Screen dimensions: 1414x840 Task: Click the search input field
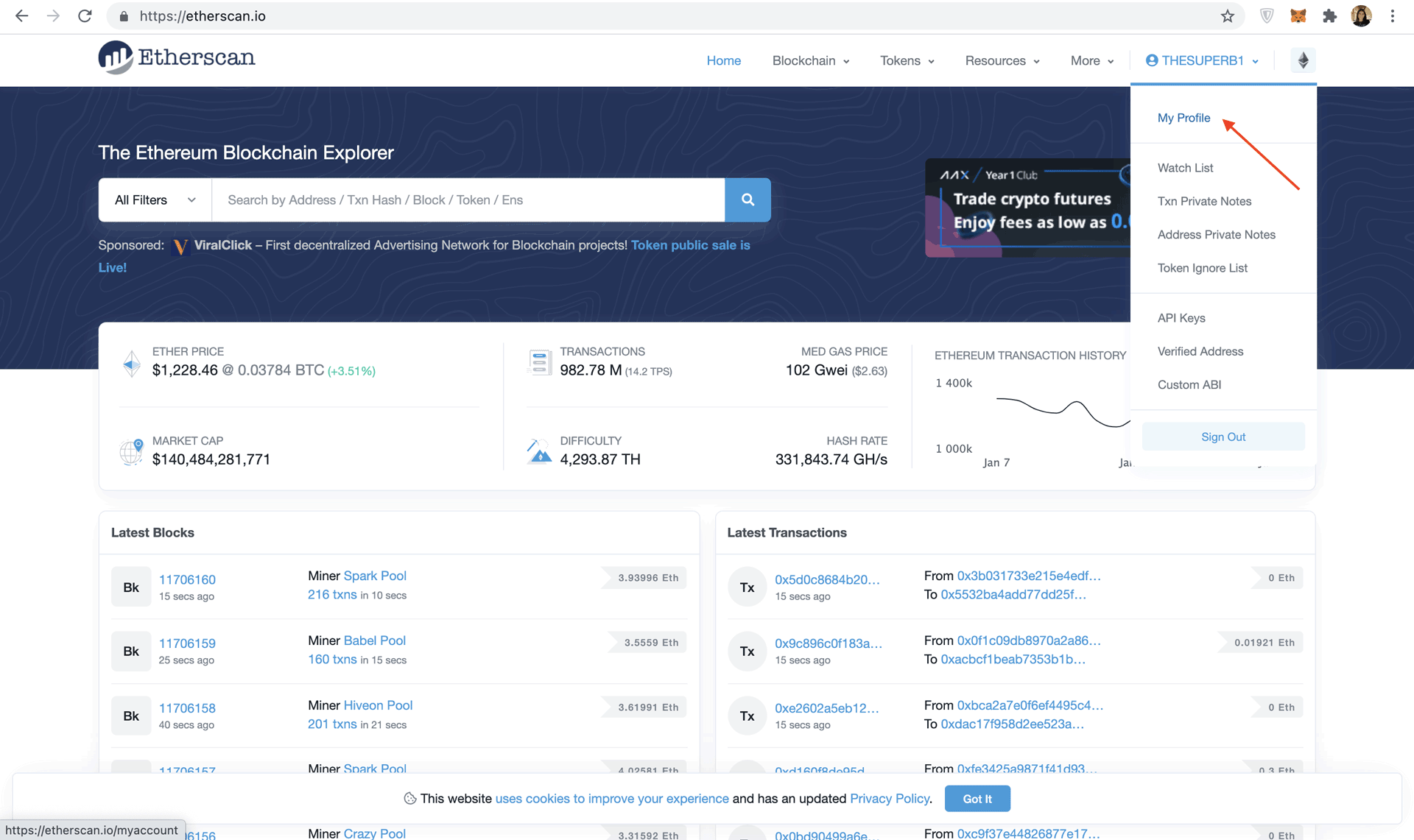468,199
